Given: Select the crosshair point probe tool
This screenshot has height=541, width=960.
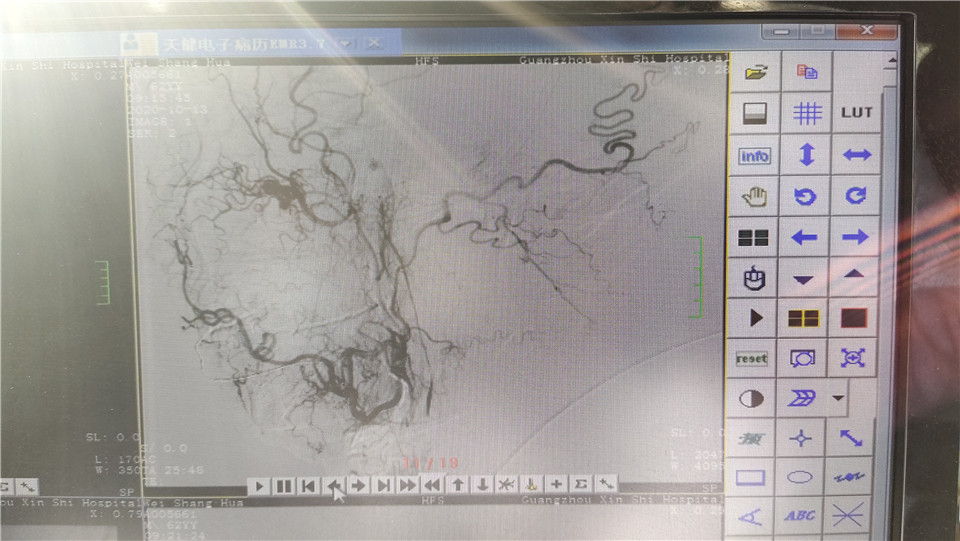Looking at the screenshot, I should tap(801, 438).
